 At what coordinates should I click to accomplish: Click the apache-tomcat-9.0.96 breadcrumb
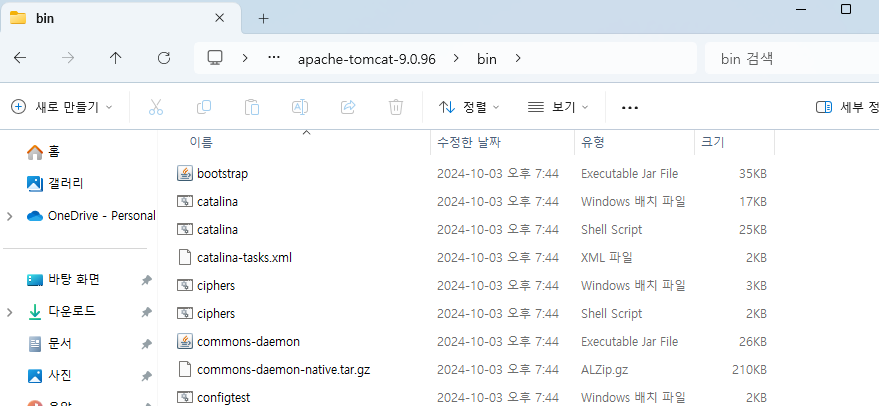(x=367, y=58)
